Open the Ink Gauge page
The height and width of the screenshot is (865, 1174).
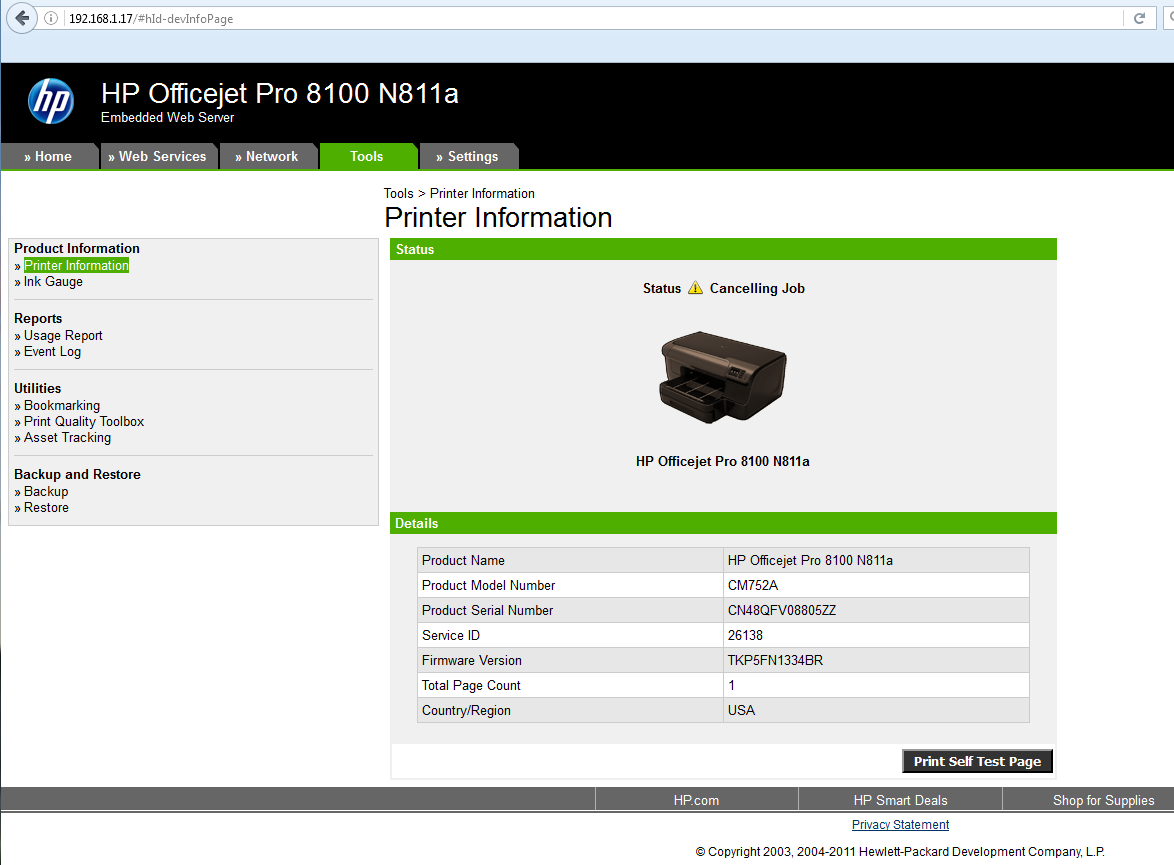[53, 282]
